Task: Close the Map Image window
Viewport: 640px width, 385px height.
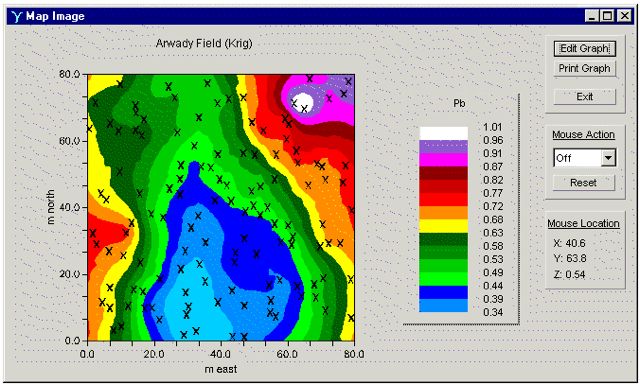Action: point(624,16)
